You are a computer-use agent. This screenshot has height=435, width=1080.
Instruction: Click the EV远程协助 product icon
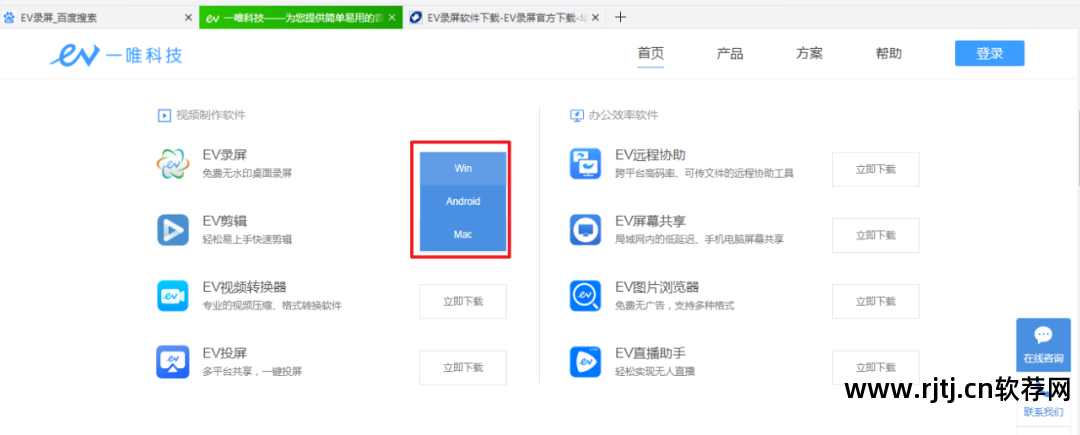tap(585, 164)
